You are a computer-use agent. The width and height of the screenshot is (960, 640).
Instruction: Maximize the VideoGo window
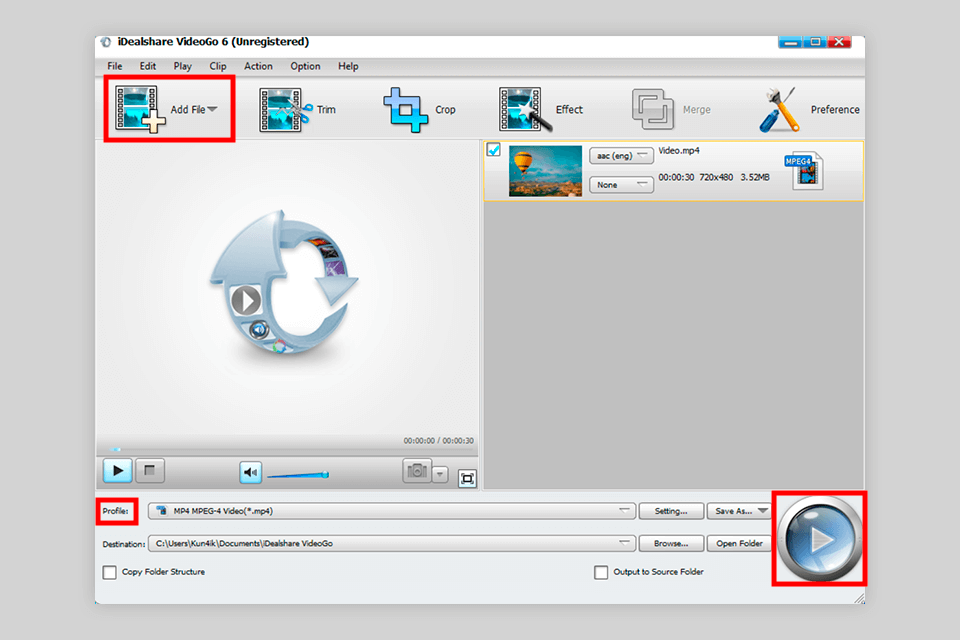pos(815,42)
